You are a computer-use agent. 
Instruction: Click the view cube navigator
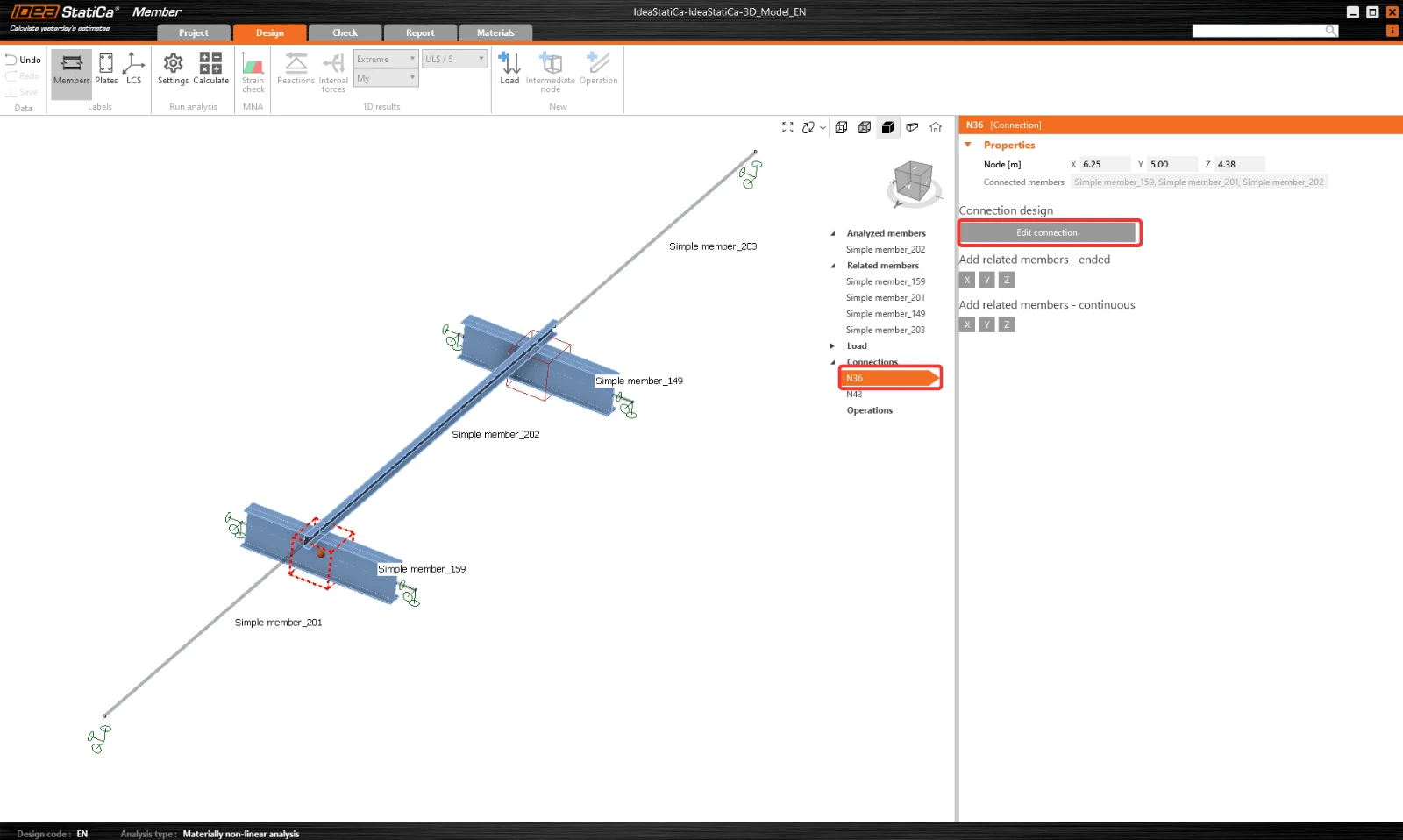pyautogui.click(x=914, y=183)
